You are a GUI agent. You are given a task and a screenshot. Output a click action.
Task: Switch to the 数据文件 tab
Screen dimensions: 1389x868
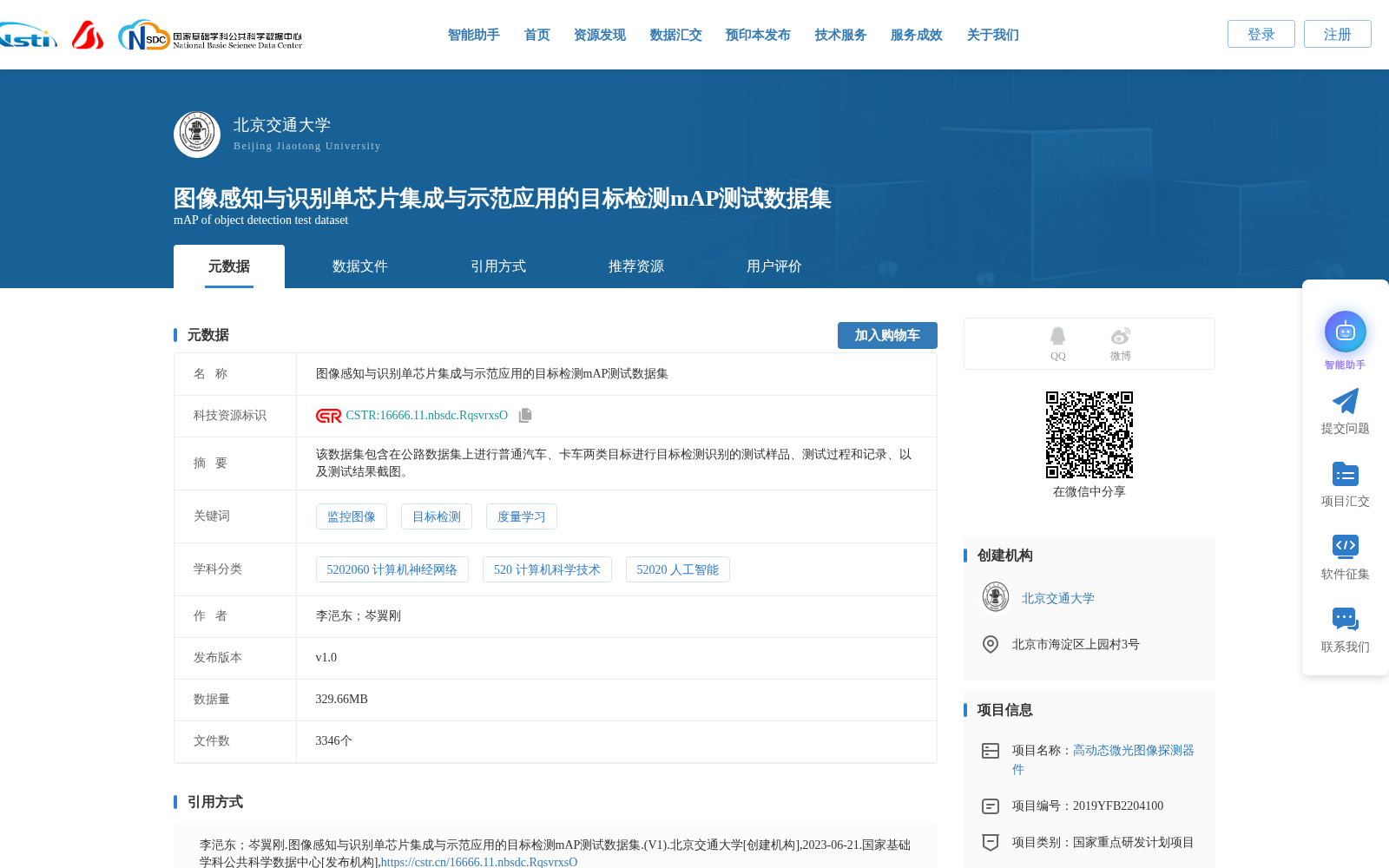click(360, 266)
